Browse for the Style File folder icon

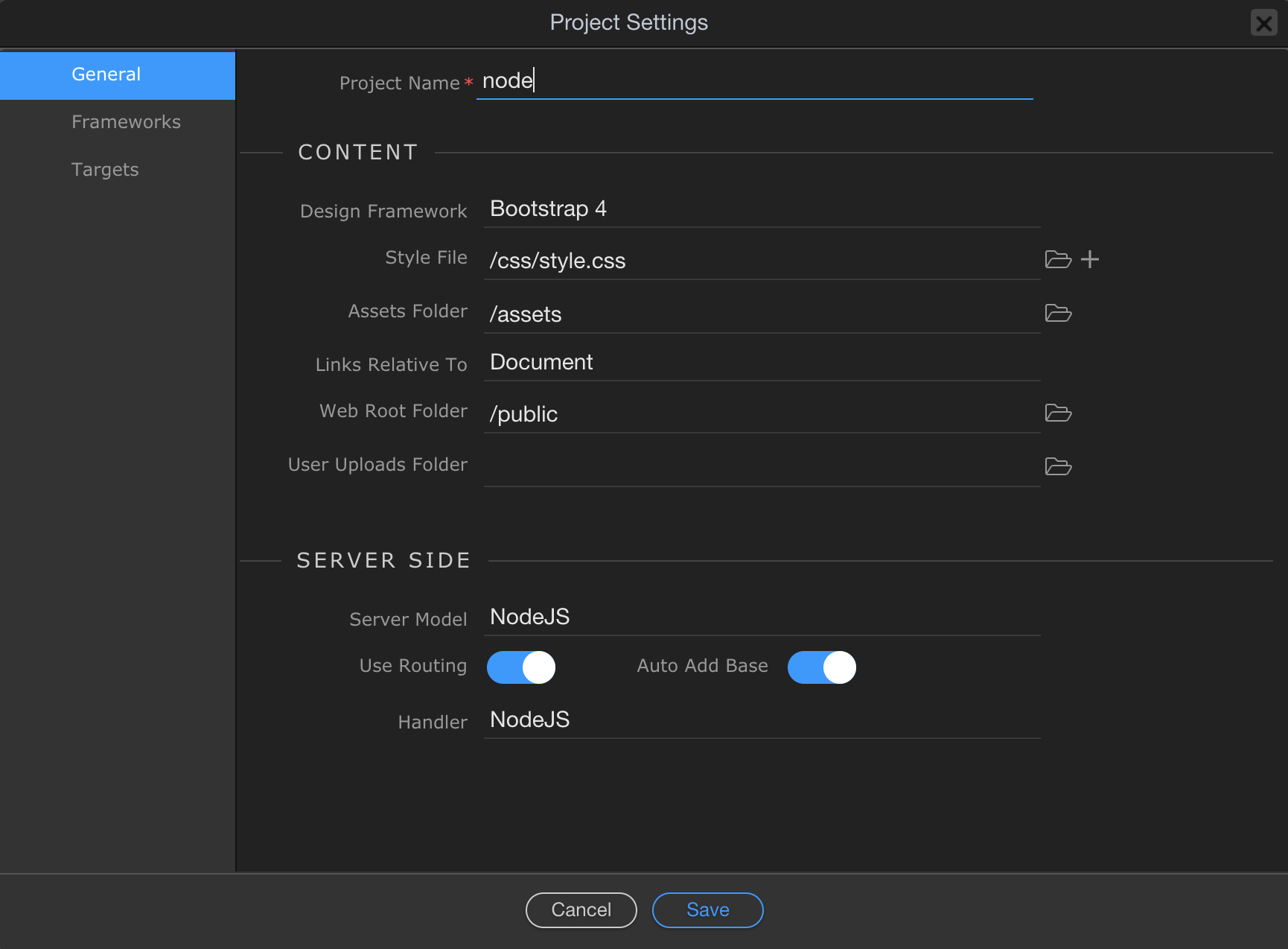1058,259
